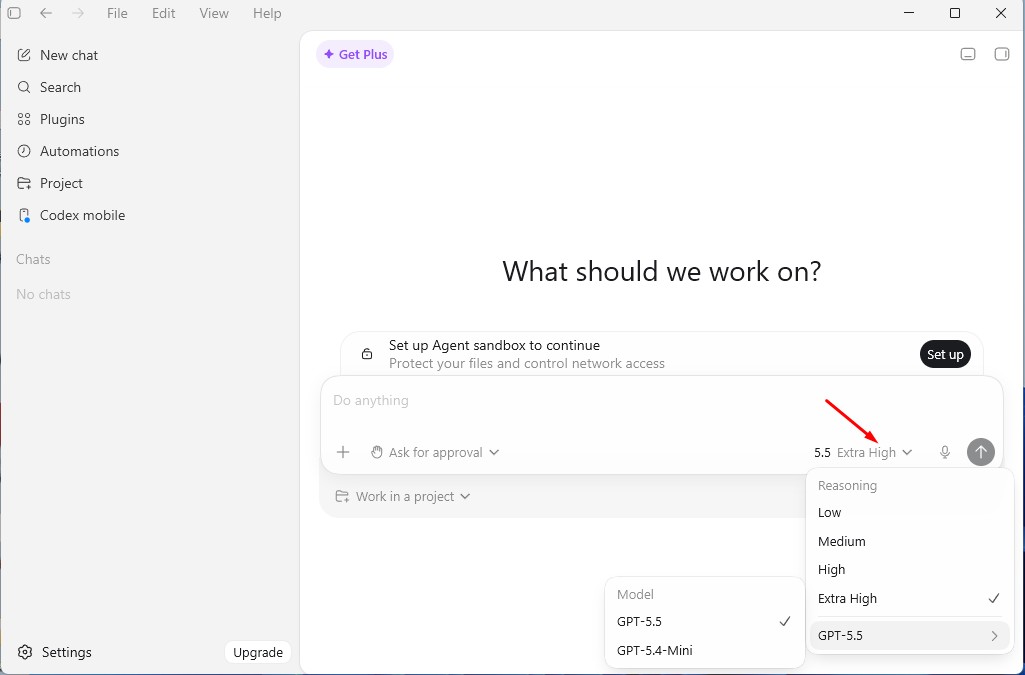Click the Upgrade button
This screenshot has width=1025, height=675.
pyautogui.click(x=258, y=652)
